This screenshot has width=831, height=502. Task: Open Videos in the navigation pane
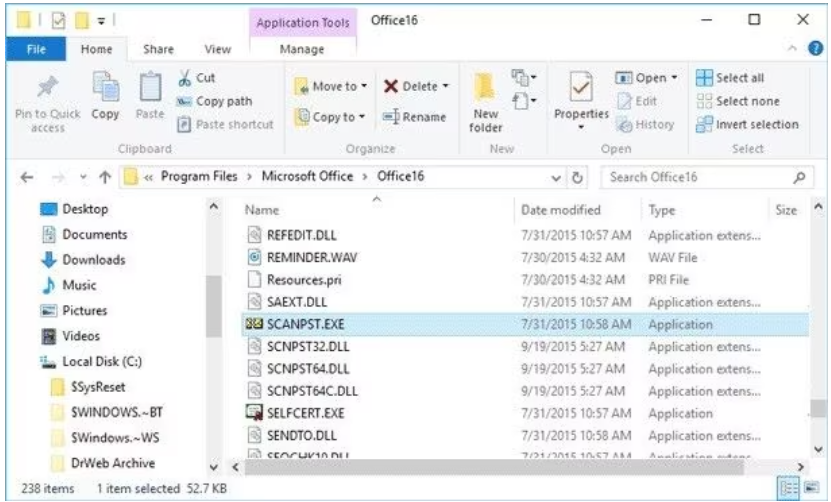click(x=70, y=336)
